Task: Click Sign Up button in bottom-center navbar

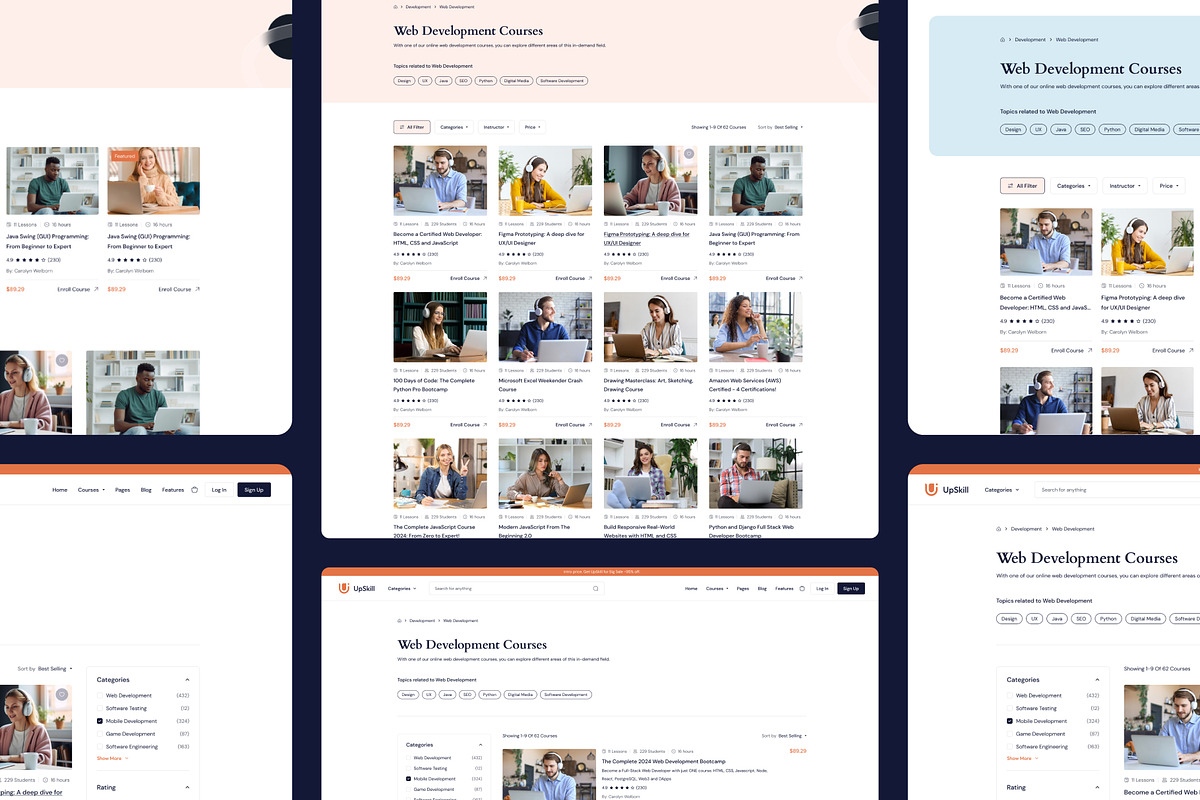Action: [851, 589]
